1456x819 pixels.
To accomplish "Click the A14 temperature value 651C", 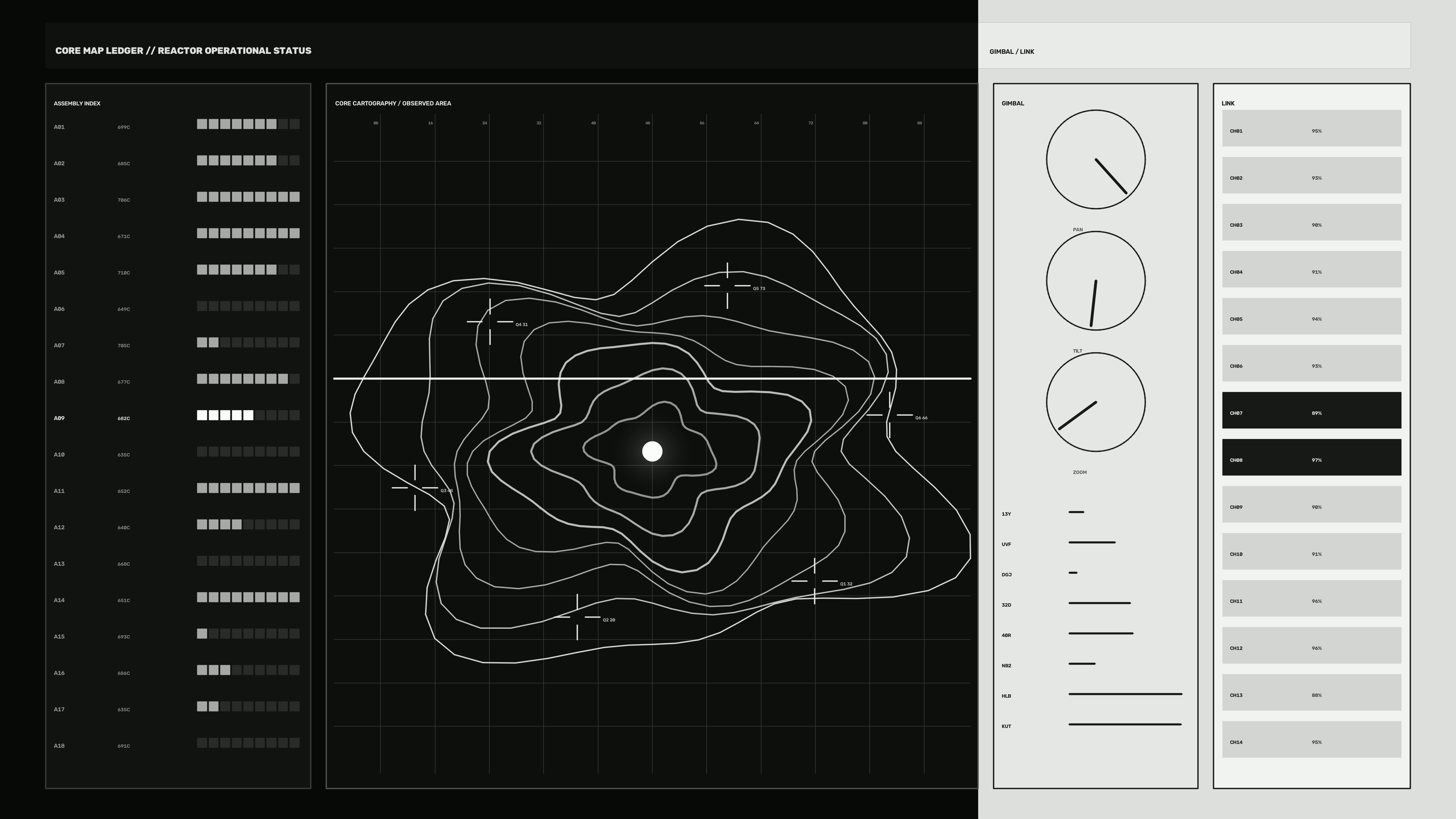I will (x=124, y=600).
